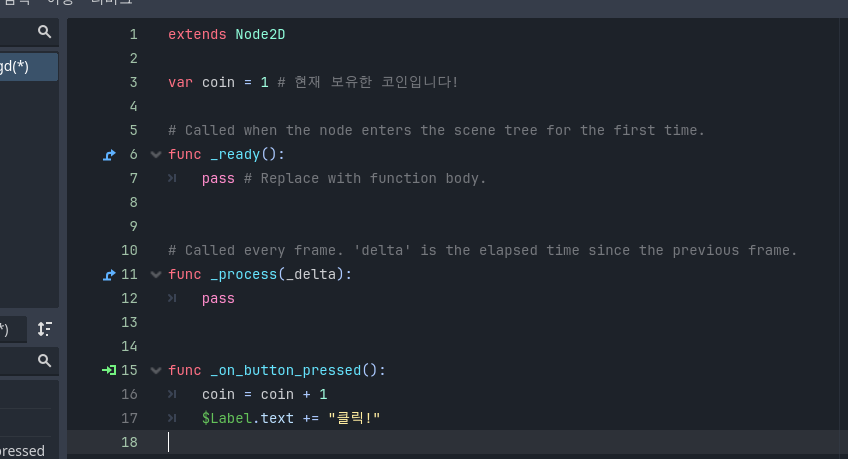The width and height of the screenshot is (848, 459).
Task: Click line number 3 in gutter
Action: click(134, 82)
